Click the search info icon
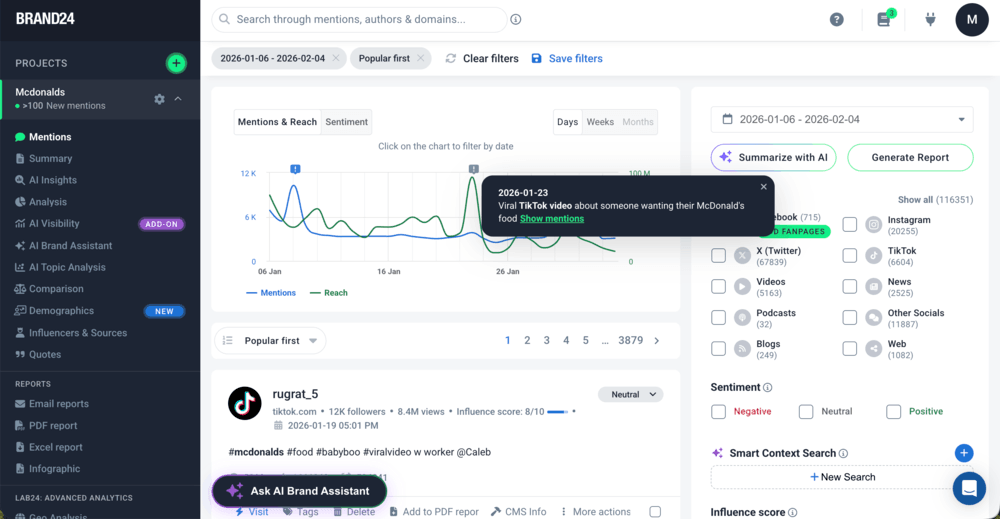 coord(516,19)
